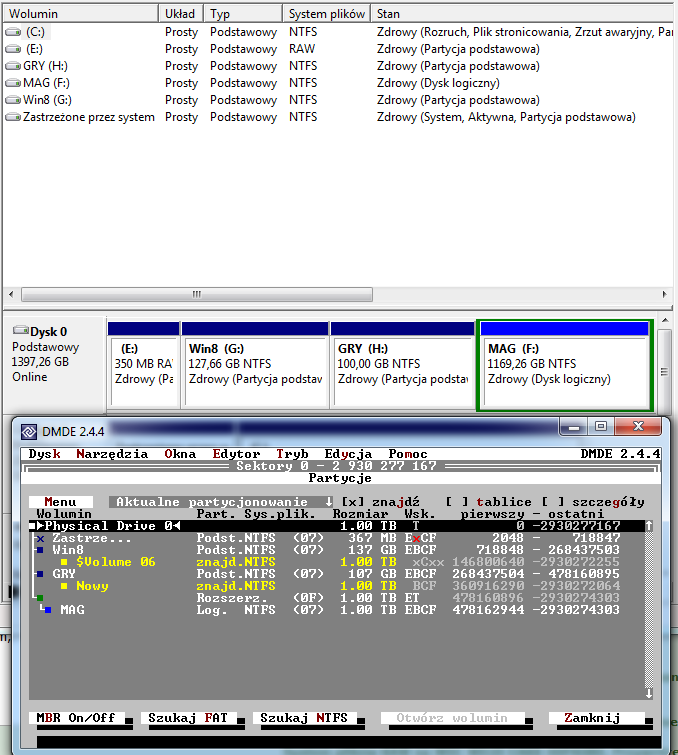This screenshot has width=678, height=755.
Task: Sort by the System plików column header
Action: click(x=326, y=13)
